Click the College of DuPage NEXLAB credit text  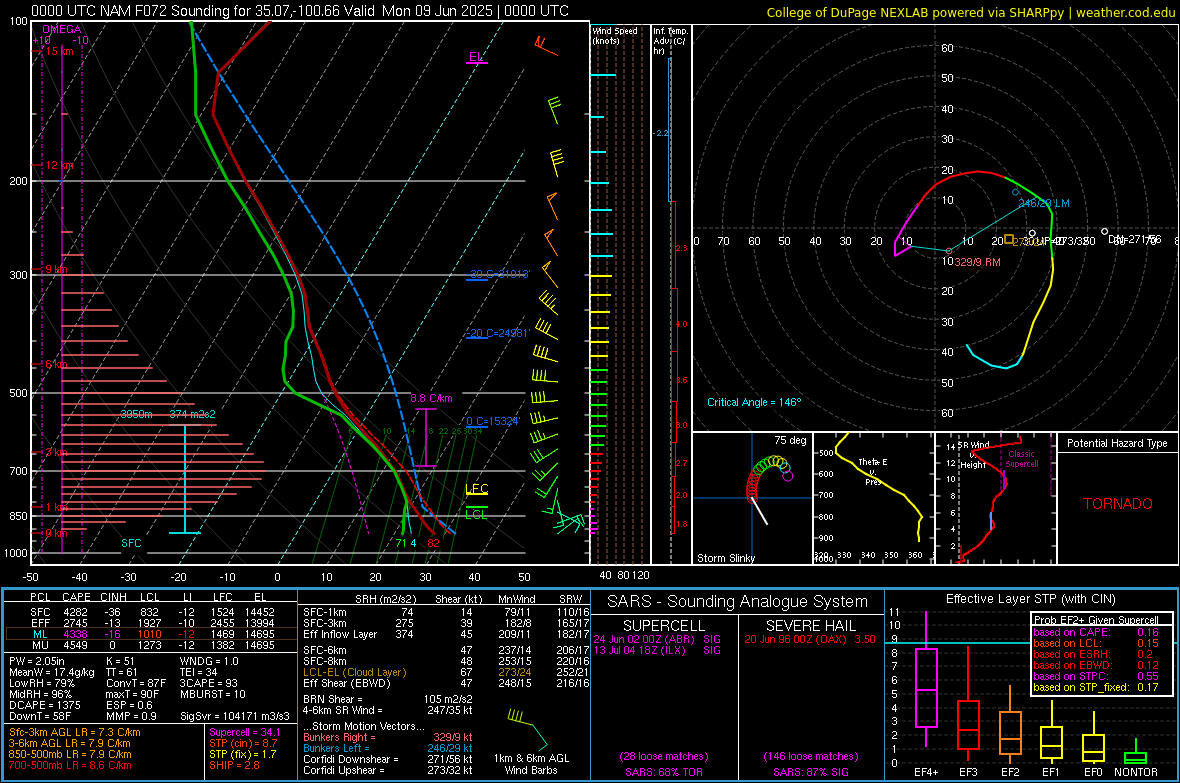coord(970,13)
